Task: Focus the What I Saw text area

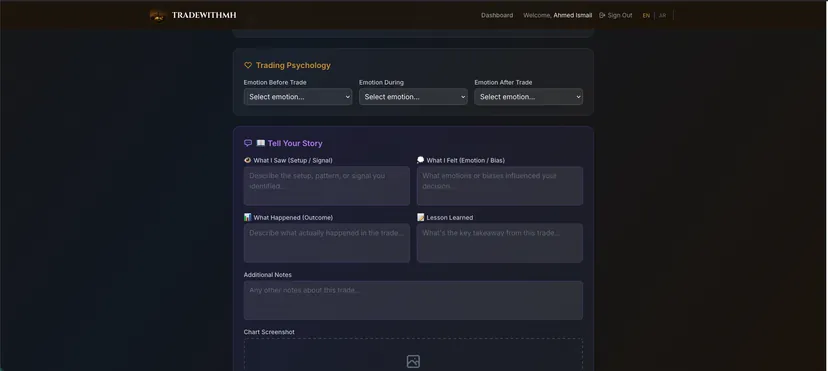Action: (x=326, y=186)
